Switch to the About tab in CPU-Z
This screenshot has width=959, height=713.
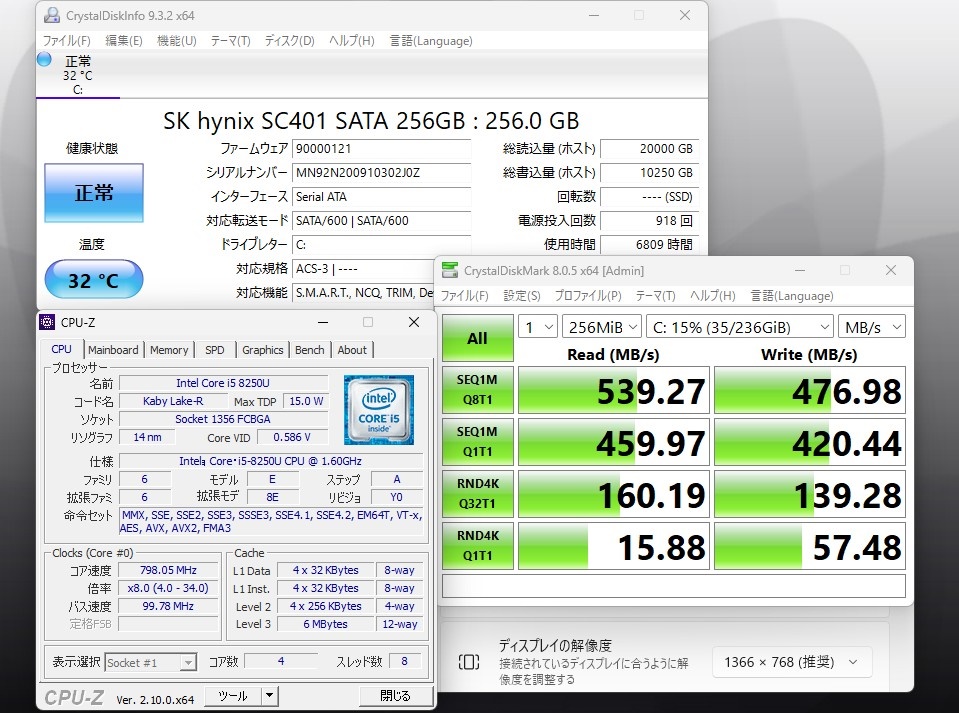pyautogui.click(x=352, y=350)
